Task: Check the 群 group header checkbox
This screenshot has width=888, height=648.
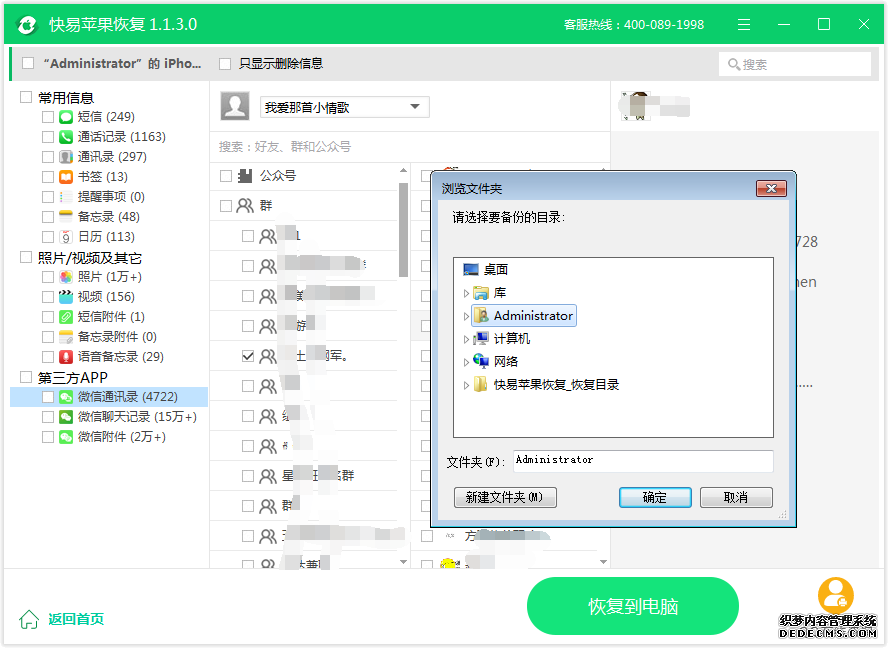Action: pos(226,206)
